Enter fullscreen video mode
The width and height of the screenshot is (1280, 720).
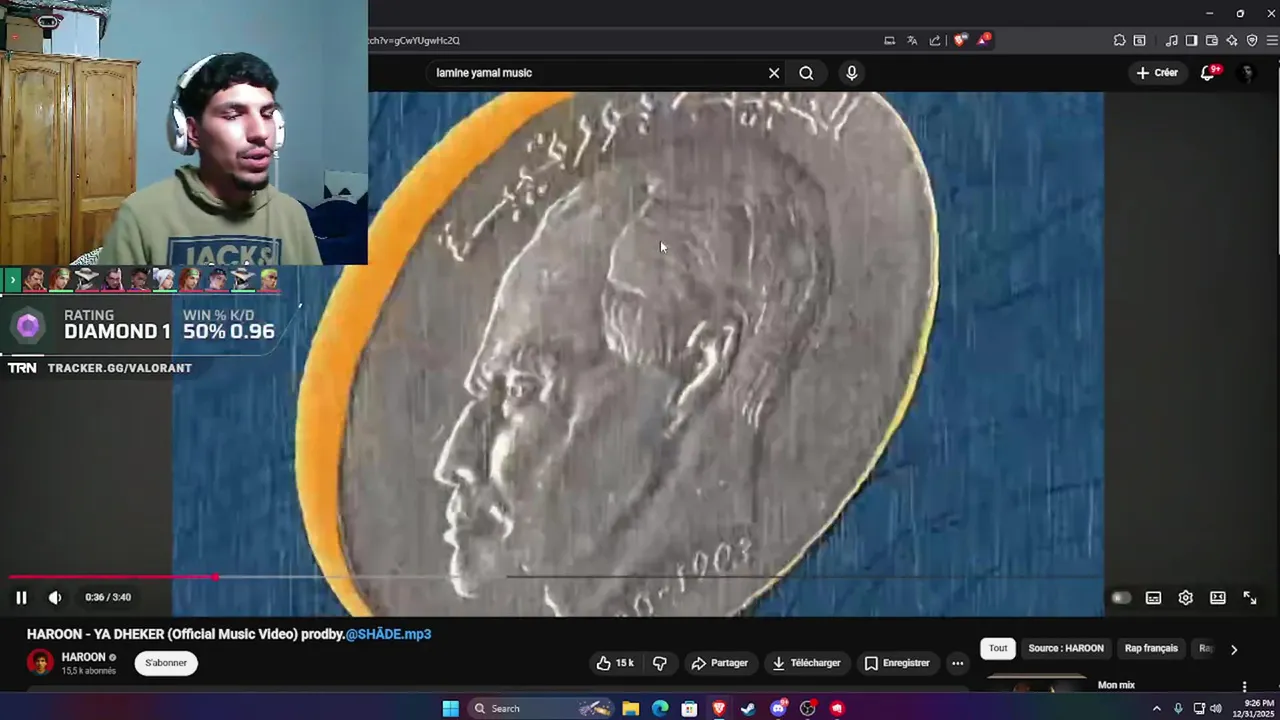(x=1250, y=598)
